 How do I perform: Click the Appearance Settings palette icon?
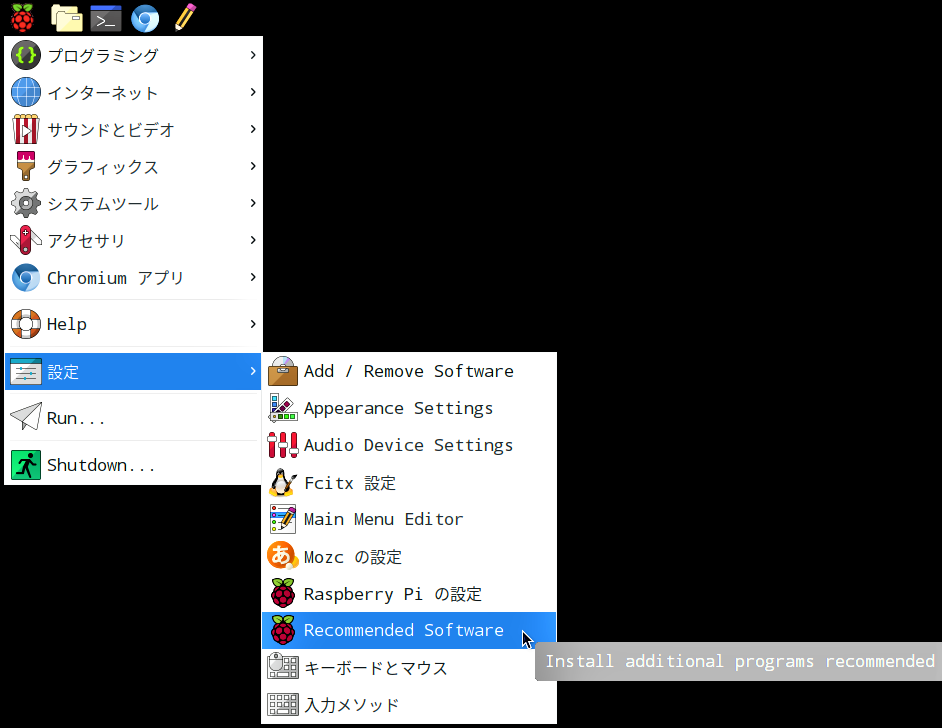(x=283, y=408)
